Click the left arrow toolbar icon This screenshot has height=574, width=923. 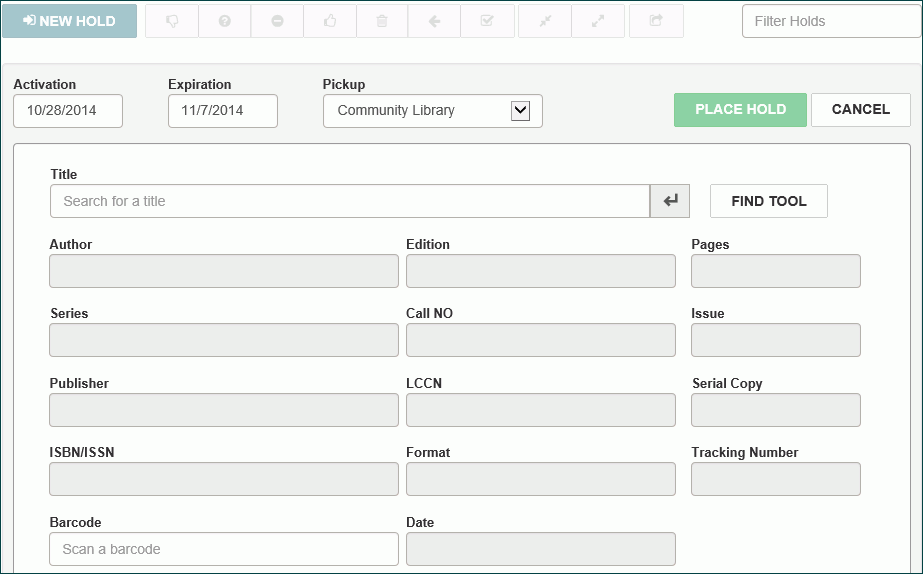(x=435, y=21)
